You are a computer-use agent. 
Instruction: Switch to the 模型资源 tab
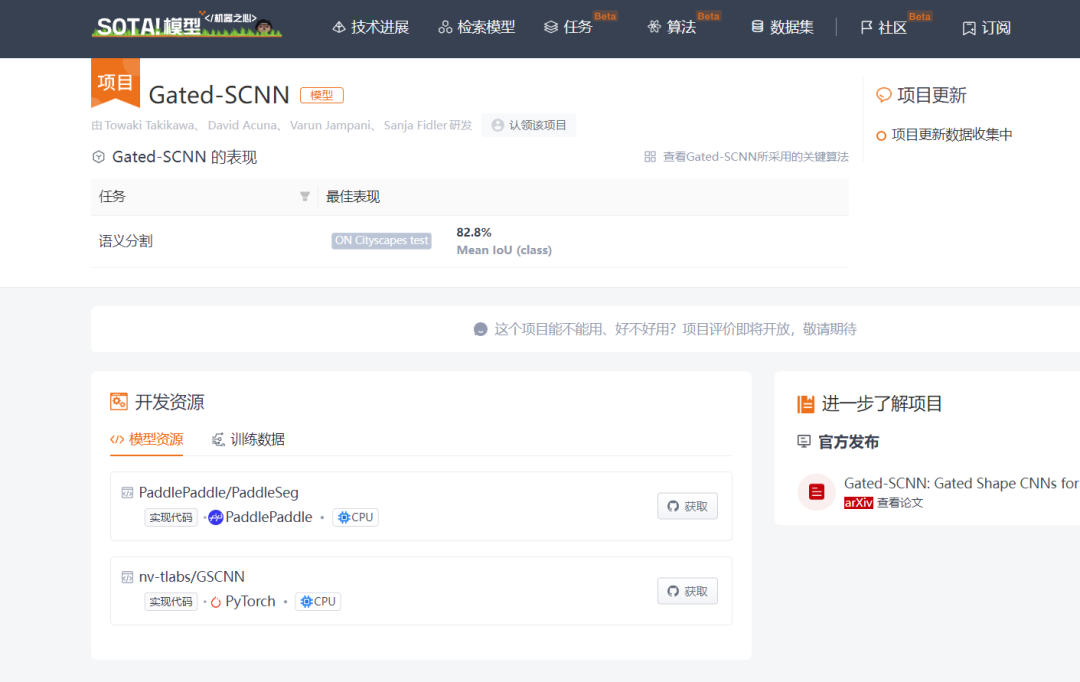[x=147, y=440]
